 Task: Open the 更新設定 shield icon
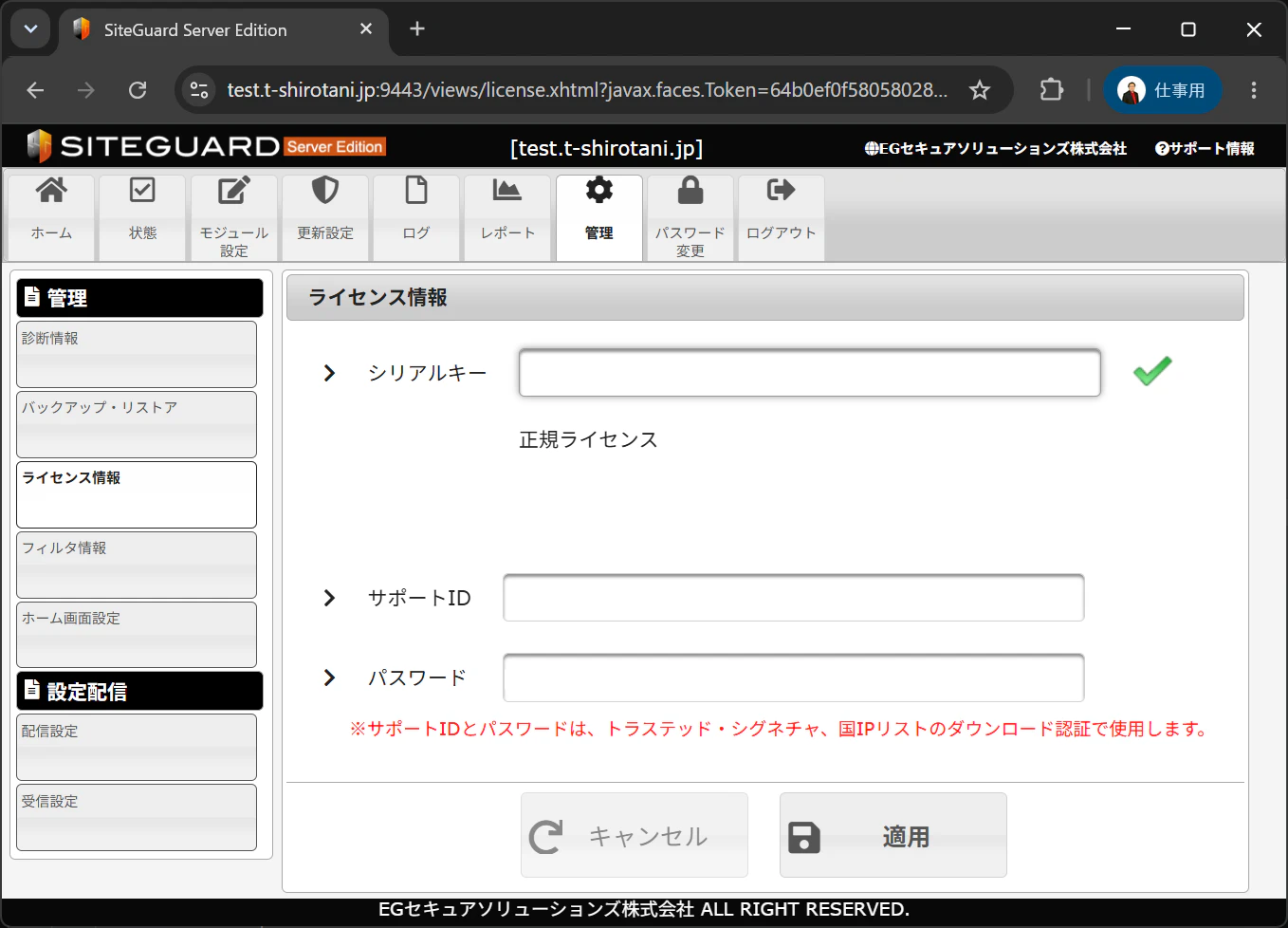(325, 191)
